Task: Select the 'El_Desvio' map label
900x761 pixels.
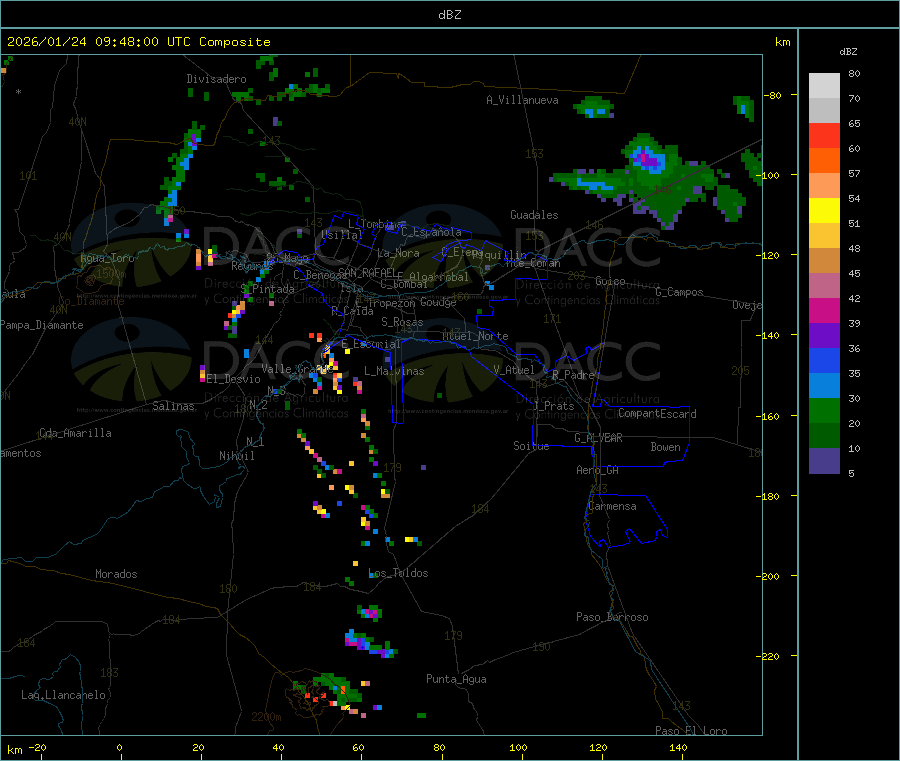Action: click(x=233, y=379)
